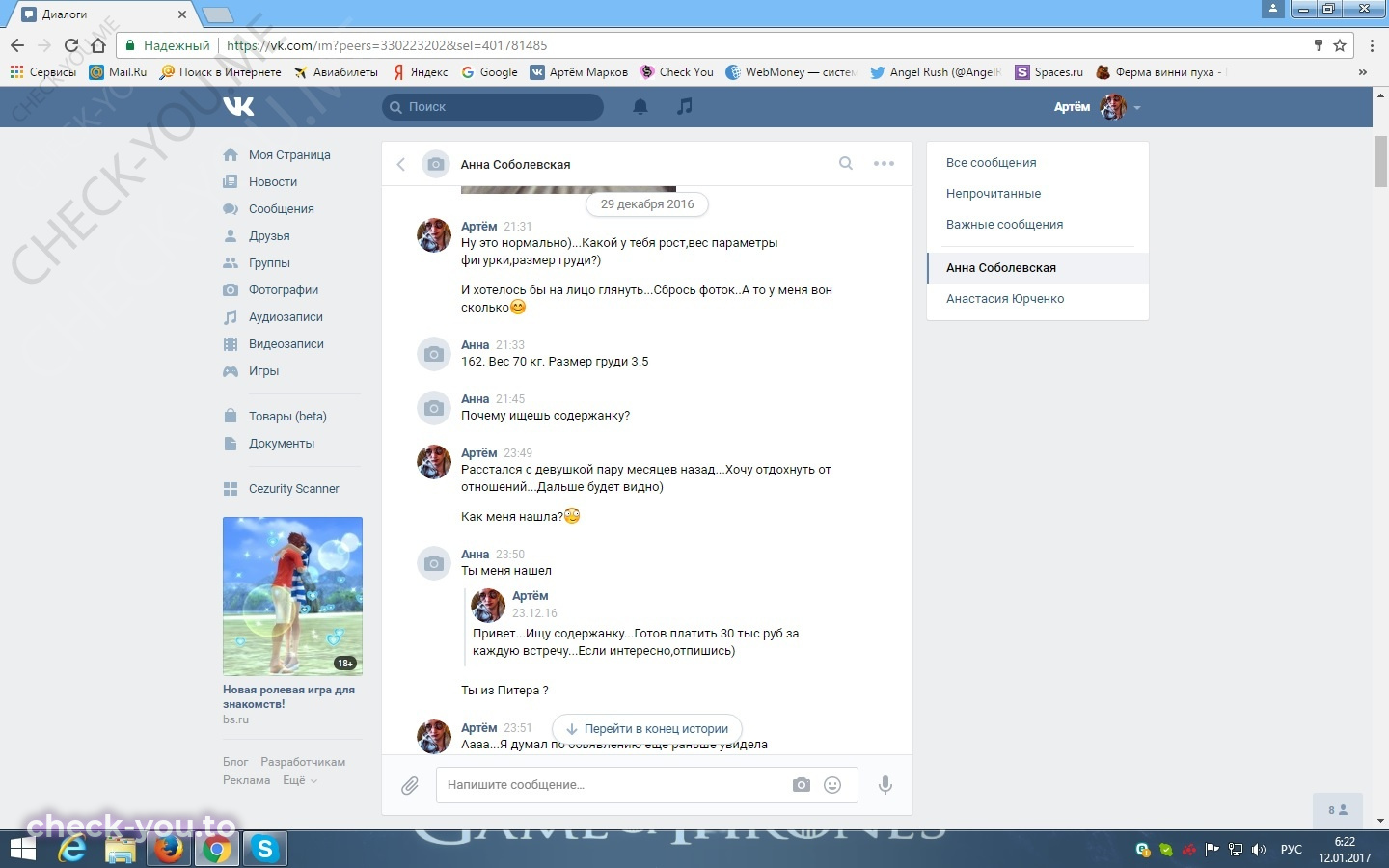The image size is (1389, 868).
Task: Open the Mail.Ru bookmark
Action: tap(118, 72)
